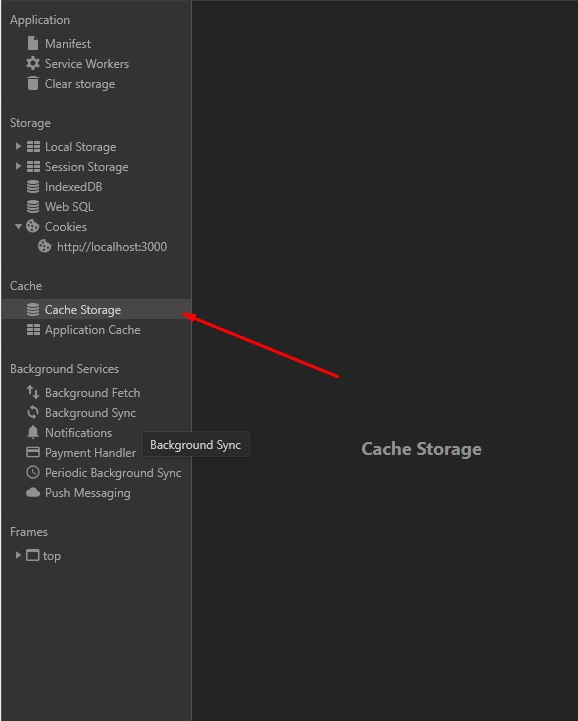Image resolution: width=578 pixels, height=721 pixels.
Task: Click the Push Messaging cloud icon
Action: pos(33,492)
